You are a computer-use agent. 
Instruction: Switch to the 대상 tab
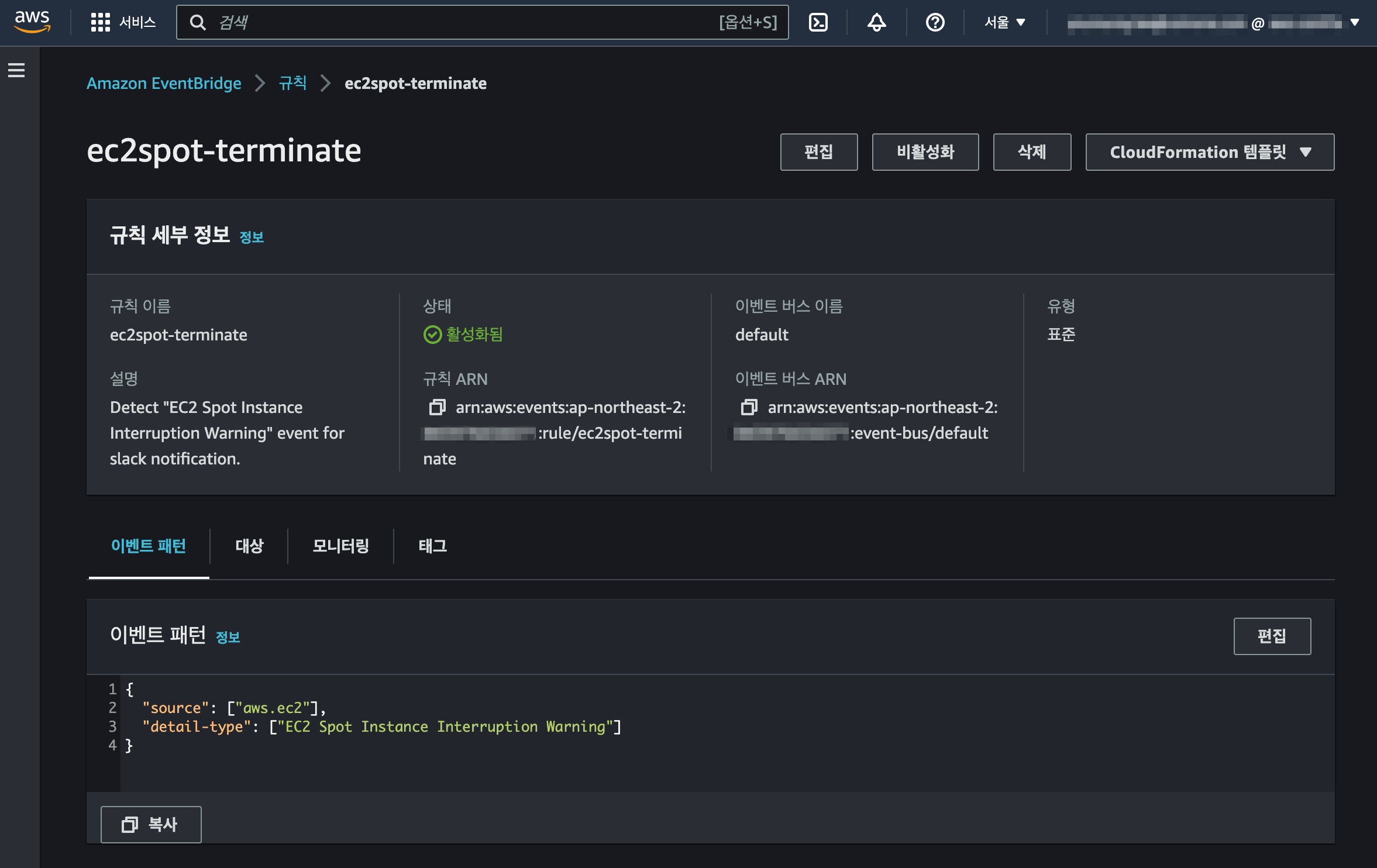tap(249, 546)
